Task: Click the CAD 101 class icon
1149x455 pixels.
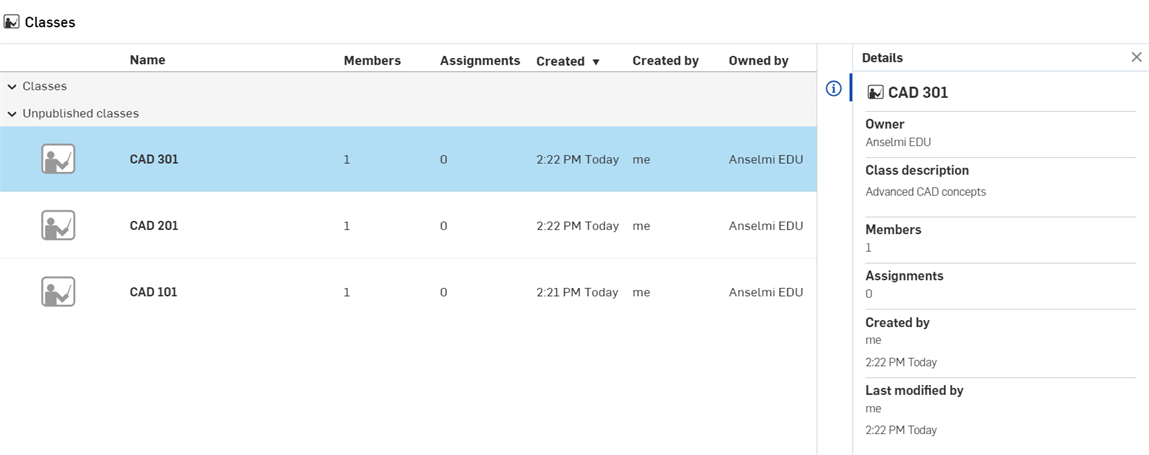Action: 58,292
